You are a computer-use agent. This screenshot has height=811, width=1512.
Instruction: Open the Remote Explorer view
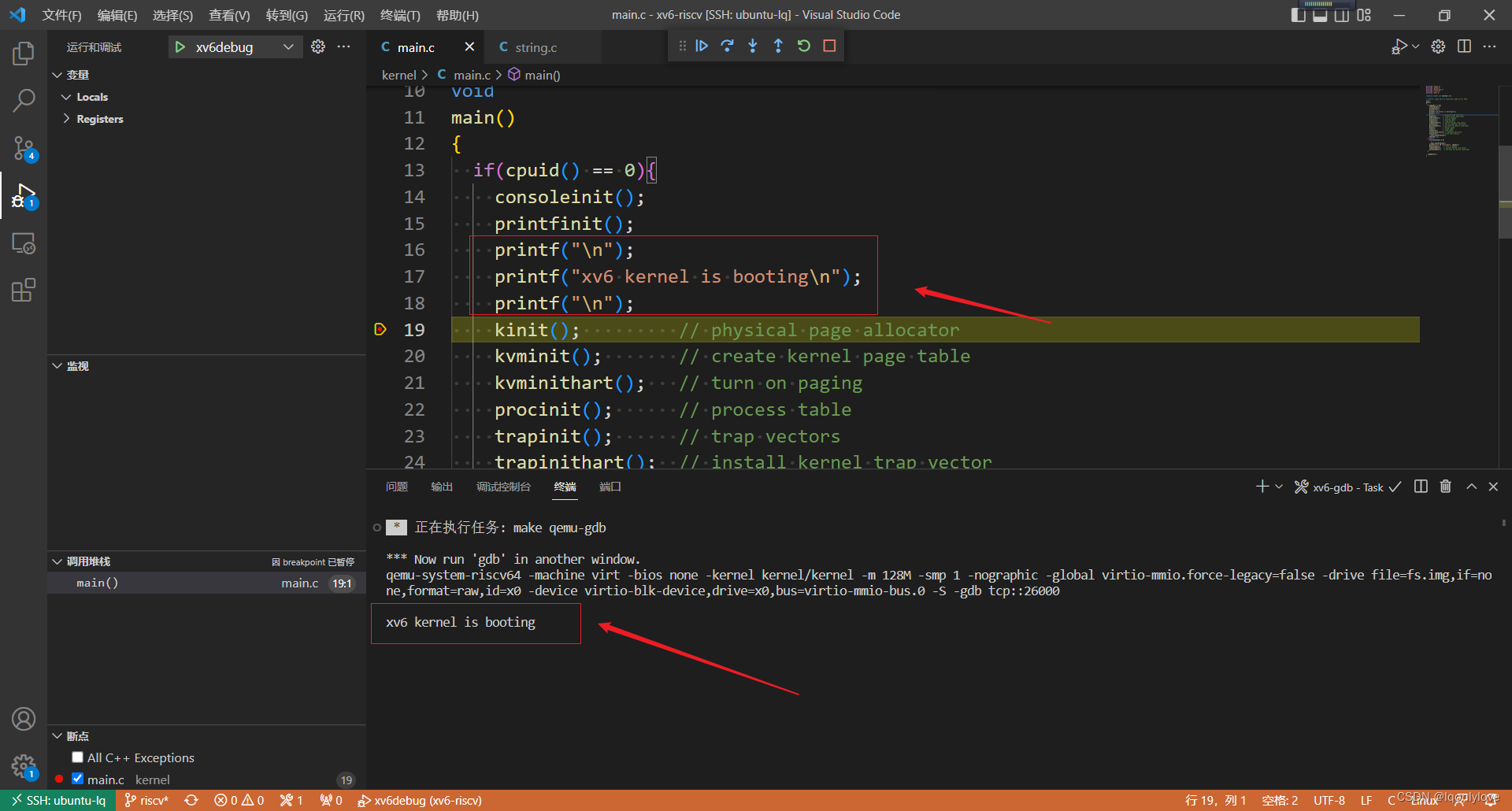[24, 243]
